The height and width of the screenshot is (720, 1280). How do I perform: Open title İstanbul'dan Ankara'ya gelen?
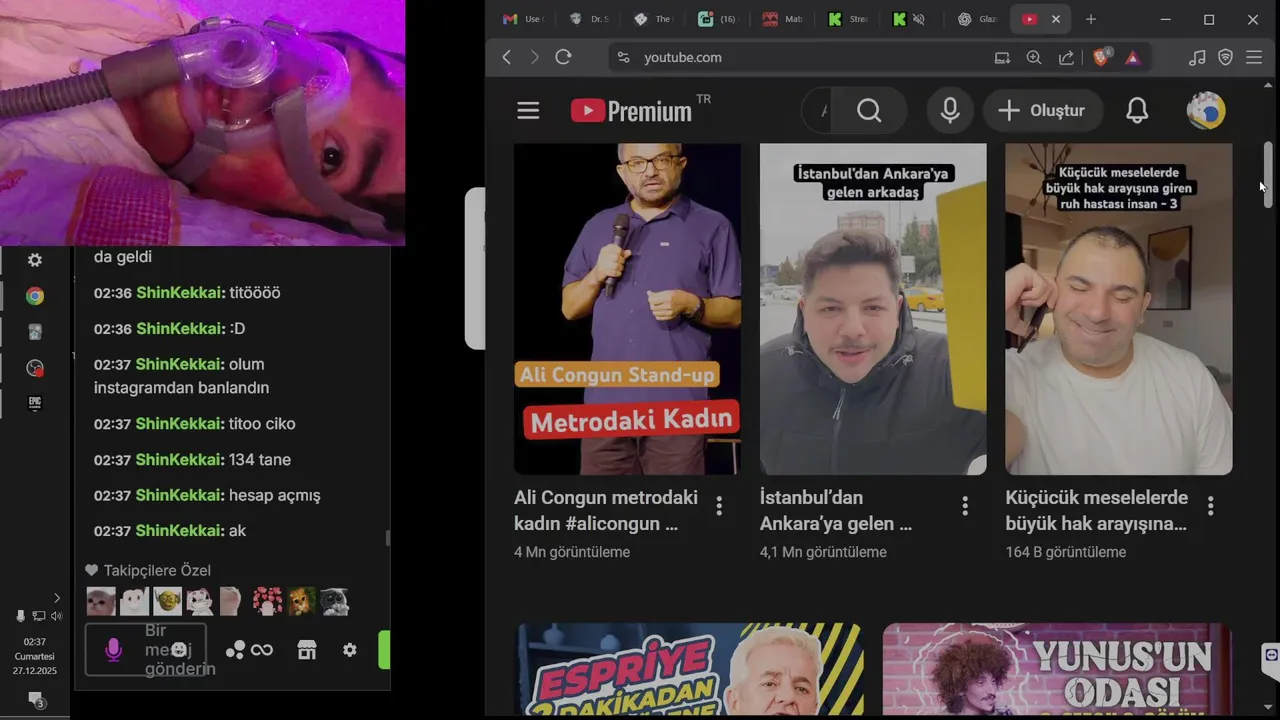pos(836,510)
